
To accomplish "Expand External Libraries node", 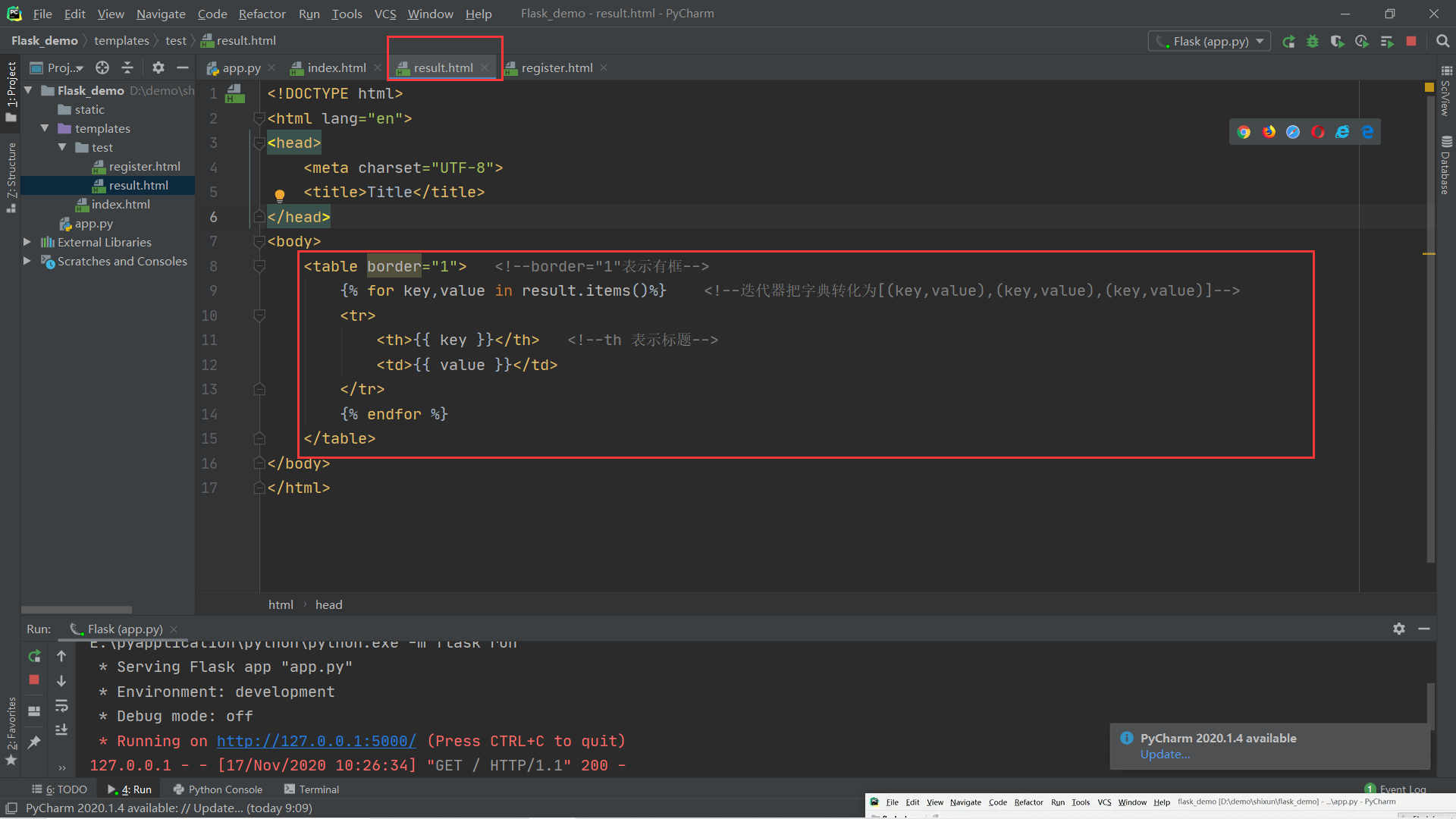I will coord(27,242).
